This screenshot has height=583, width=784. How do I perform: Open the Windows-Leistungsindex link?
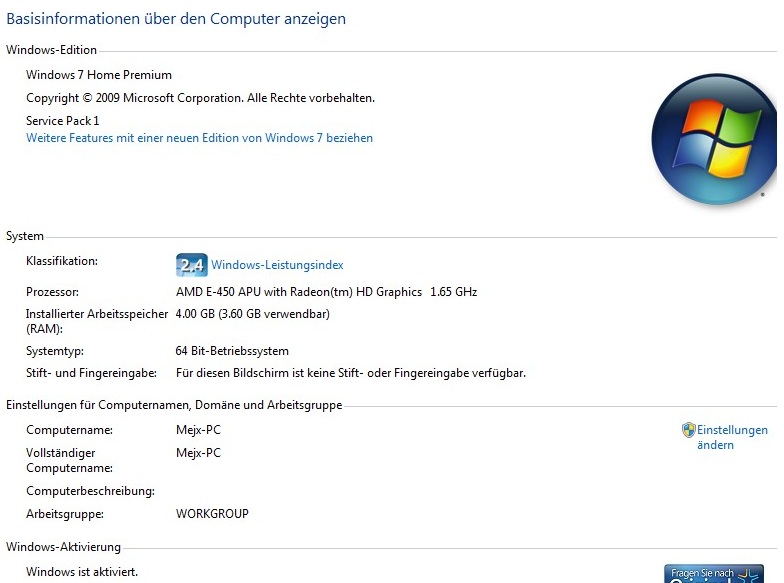pos(277,265)
